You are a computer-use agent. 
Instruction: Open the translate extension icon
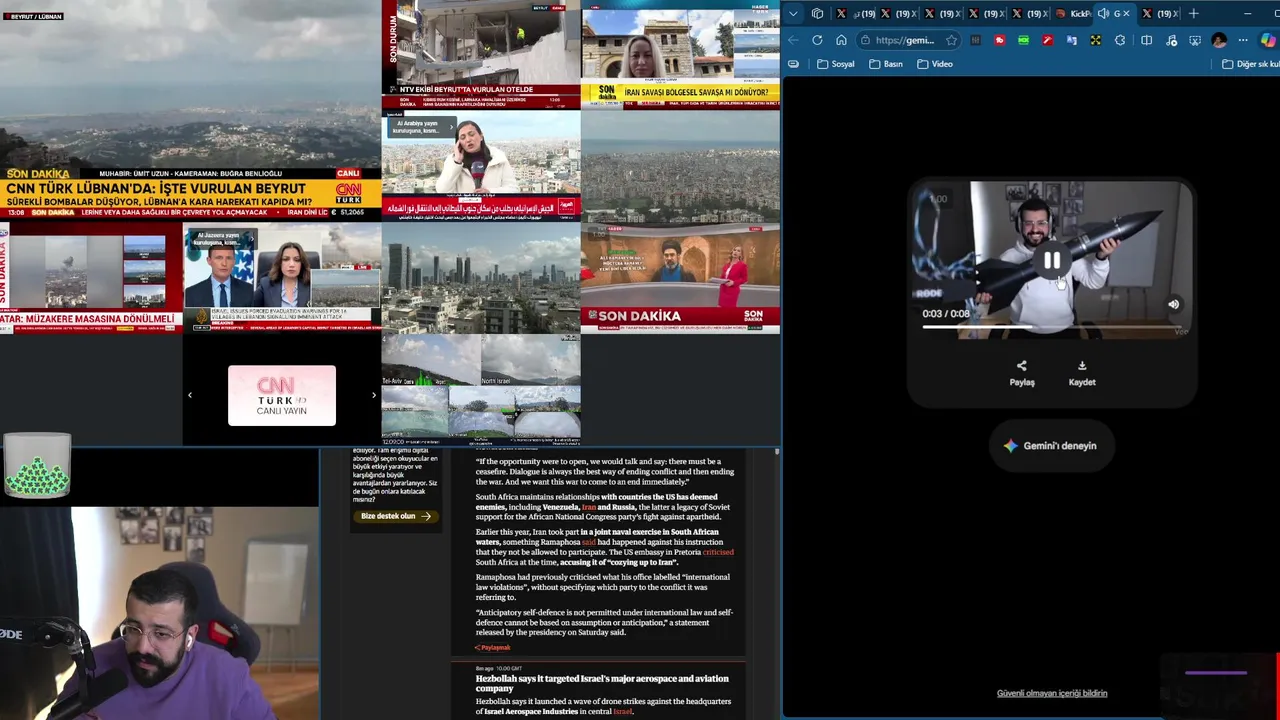(x=1071, y=40)
